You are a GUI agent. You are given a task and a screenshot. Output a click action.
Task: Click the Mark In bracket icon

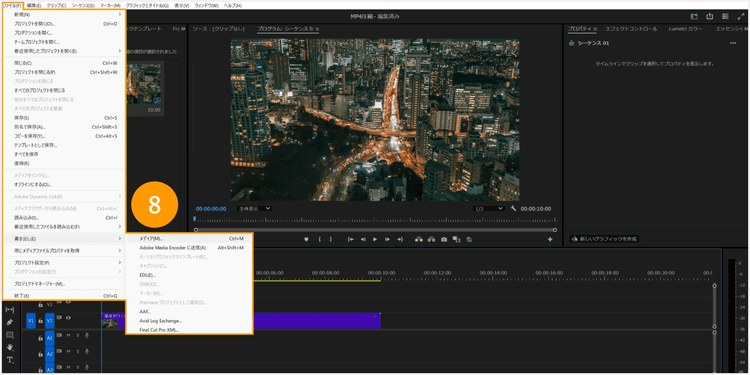pos(320,239)
